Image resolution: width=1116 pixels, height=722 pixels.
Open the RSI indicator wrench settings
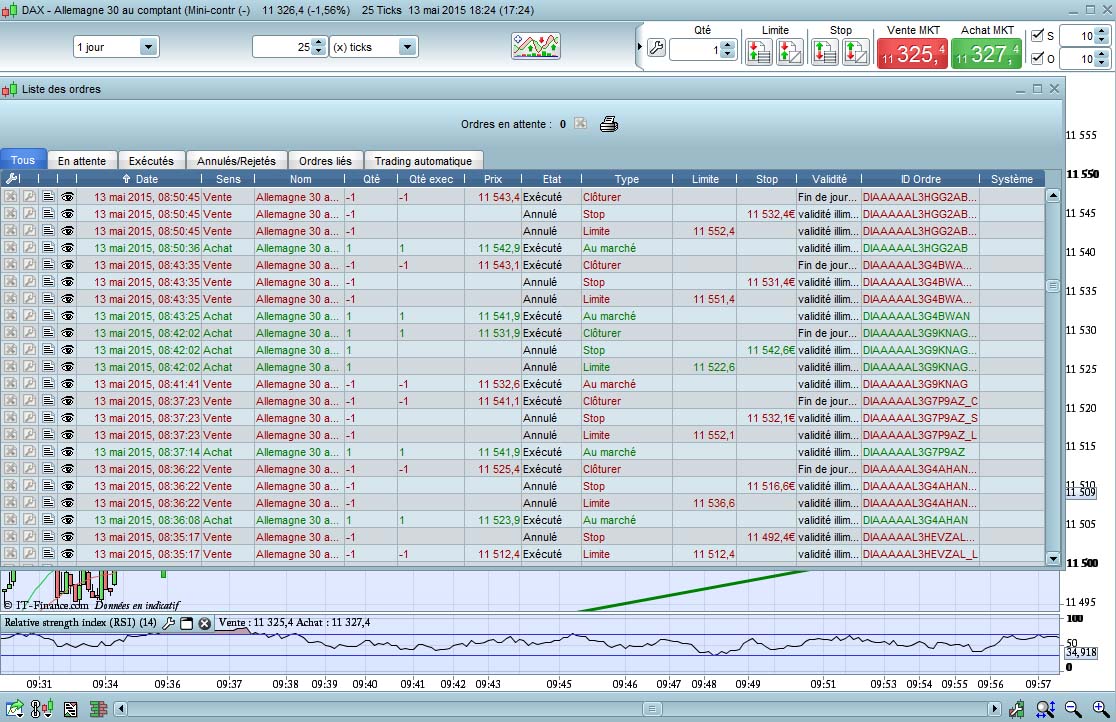coord(169,623)
